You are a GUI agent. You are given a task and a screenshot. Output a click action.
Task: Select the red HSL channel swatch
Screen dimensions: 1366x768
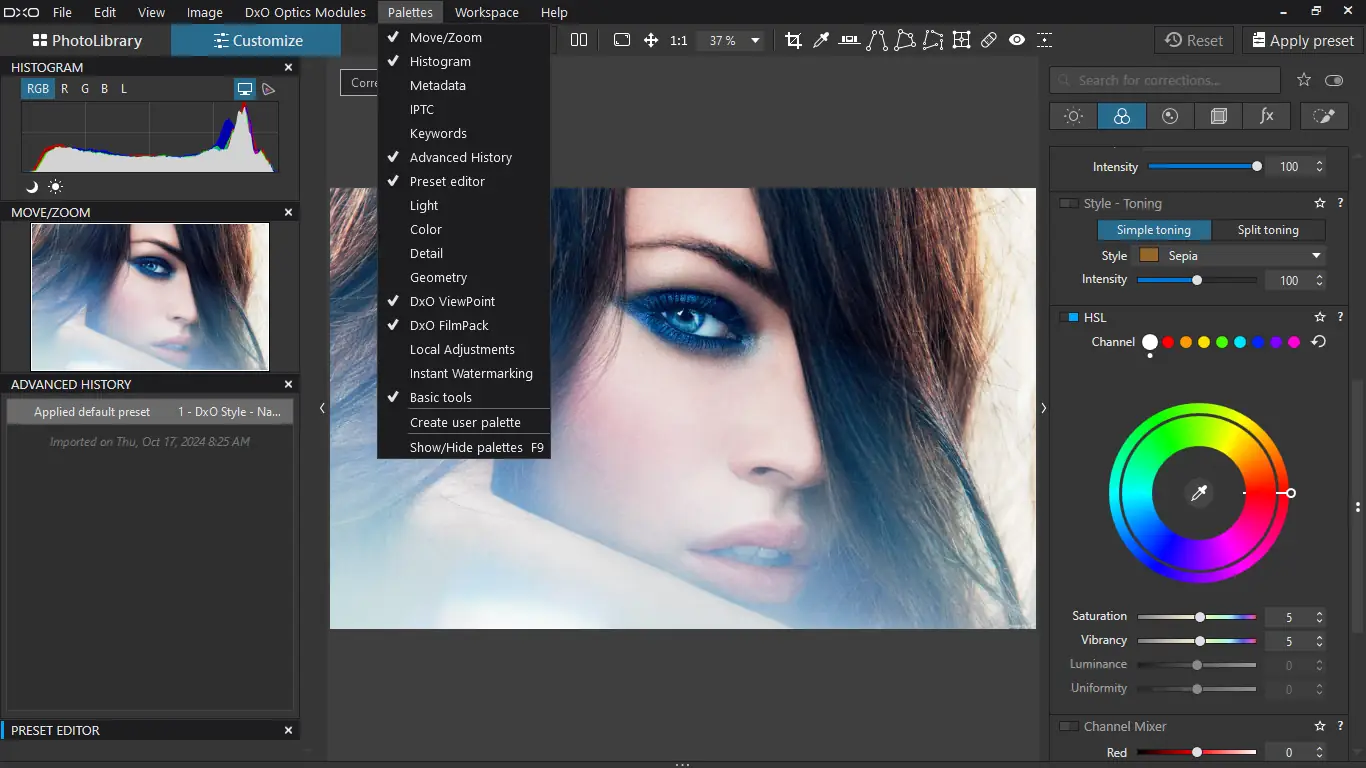coord(1168,342)
